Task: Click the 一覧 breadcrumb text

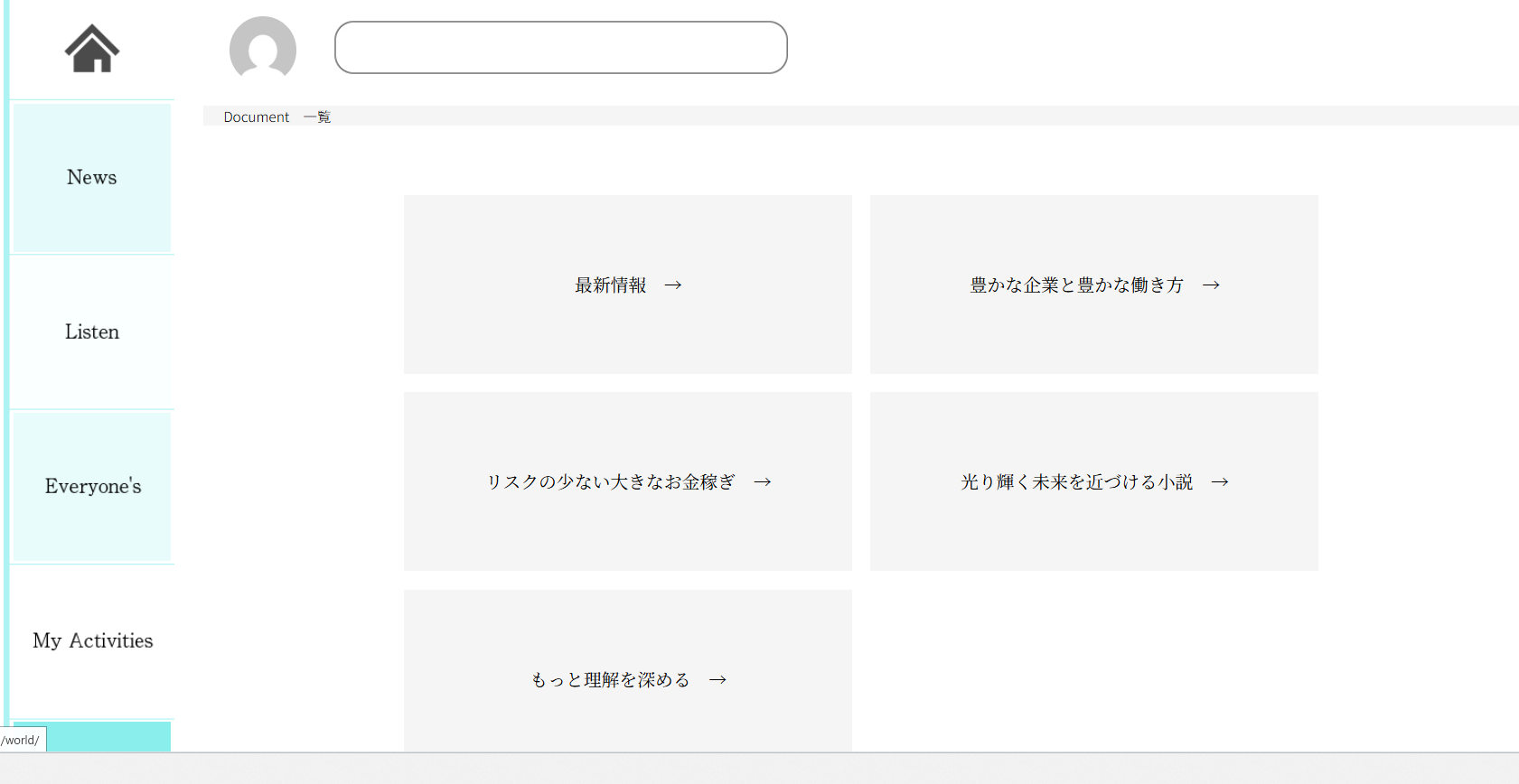Action: pyautogui.click(x=317, y=117)
